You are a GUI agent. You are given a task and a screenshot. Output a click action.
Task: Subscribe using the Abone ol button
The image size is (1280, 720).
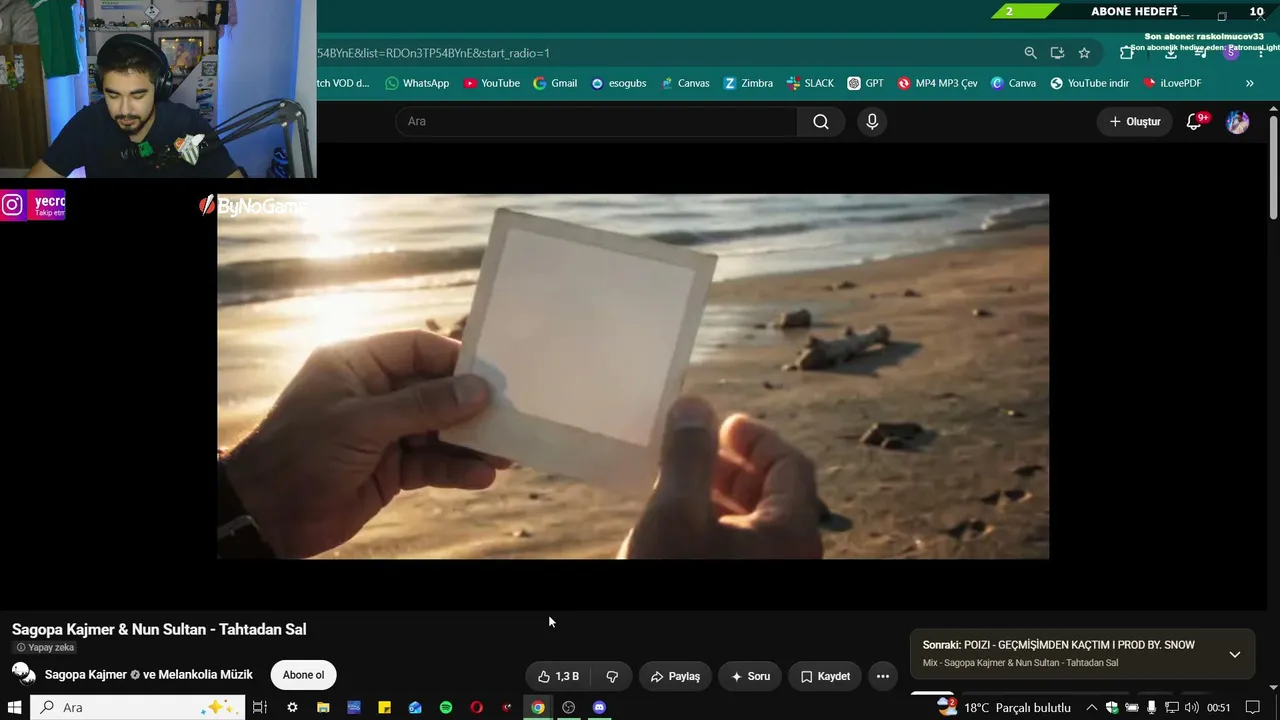(x=303, y=675)
